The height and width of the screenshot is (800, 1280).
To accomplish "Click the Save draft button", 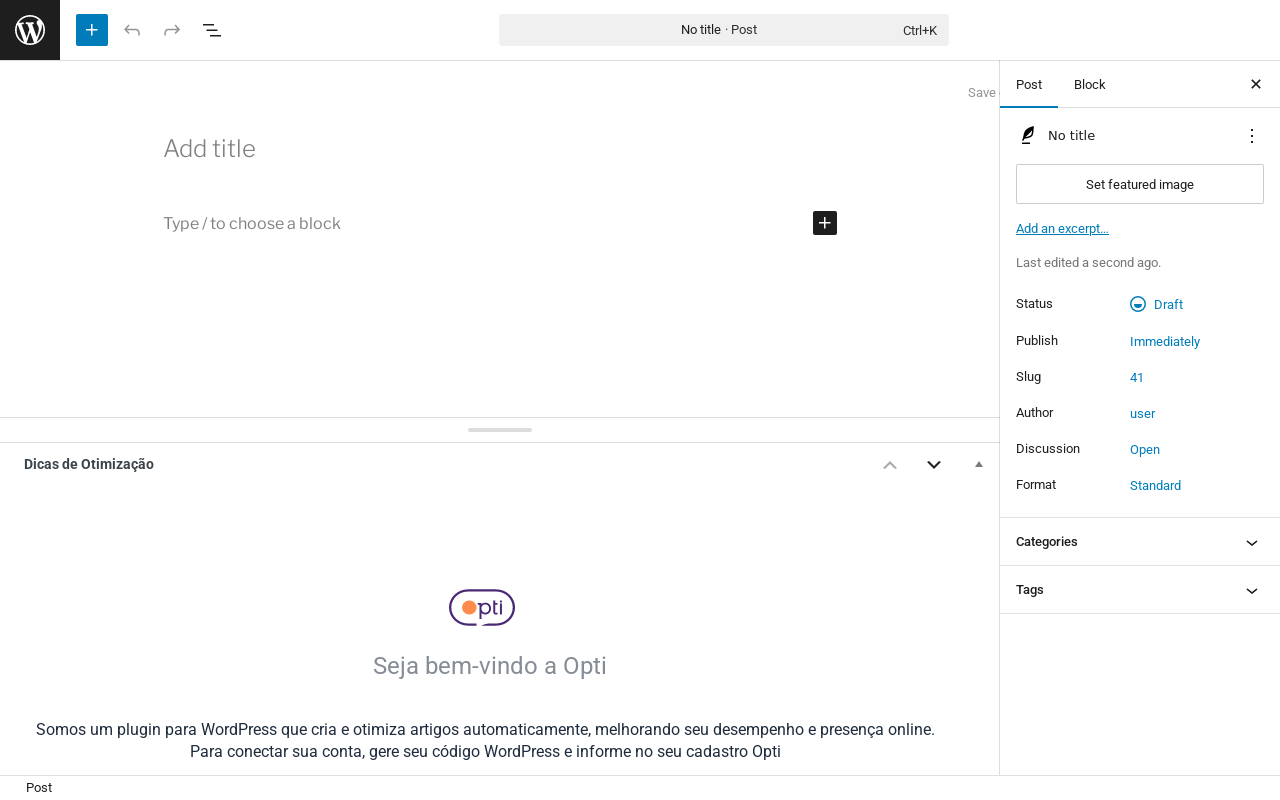I will coord(983,92).
